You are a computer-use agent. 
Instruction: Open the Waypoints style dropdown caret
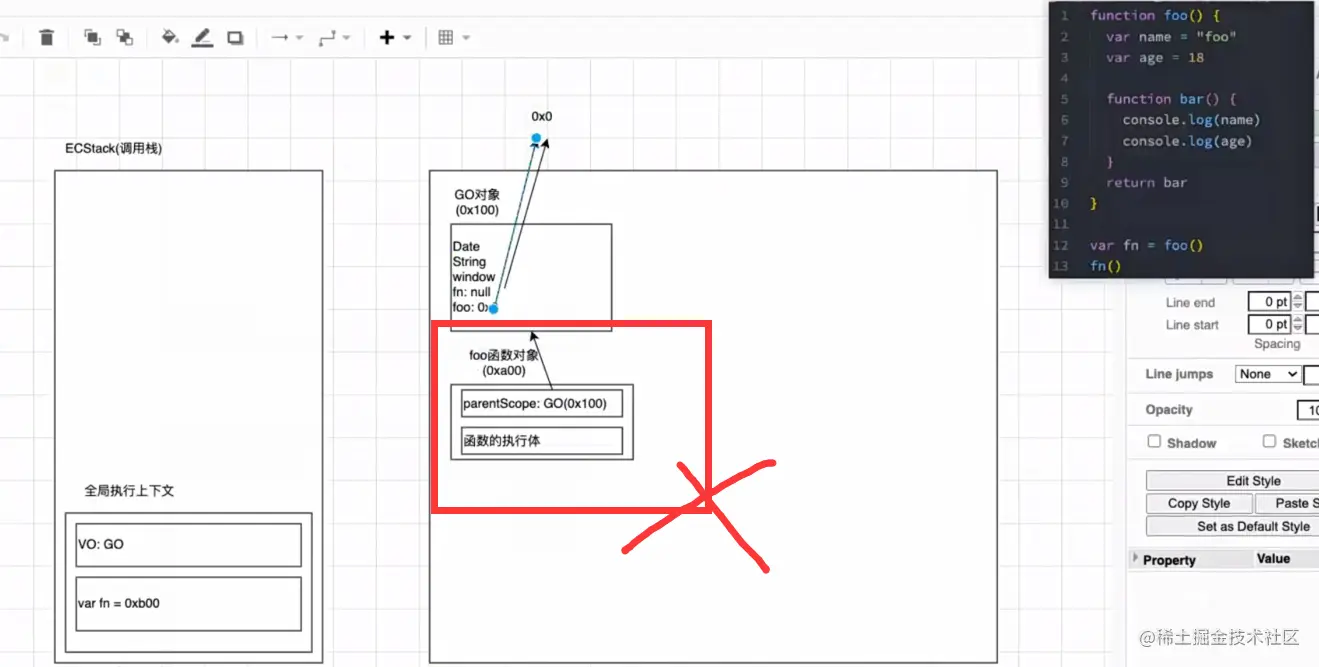coord(346,38)
